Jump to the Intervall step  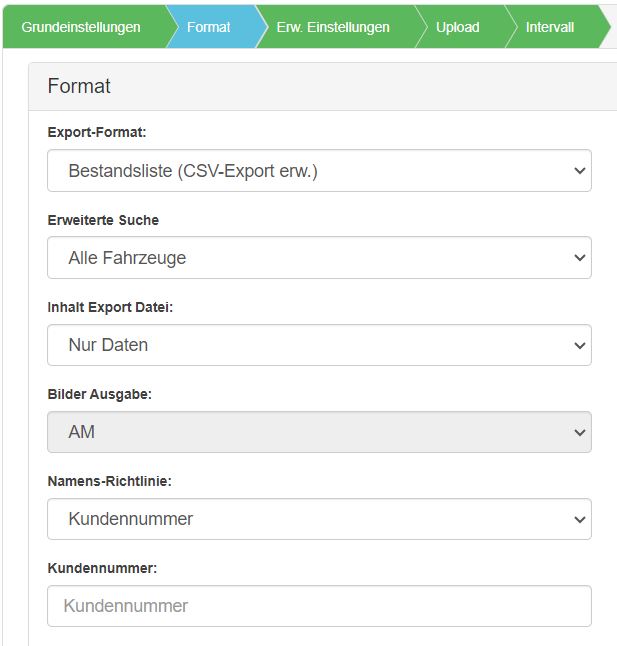point(550,27)
